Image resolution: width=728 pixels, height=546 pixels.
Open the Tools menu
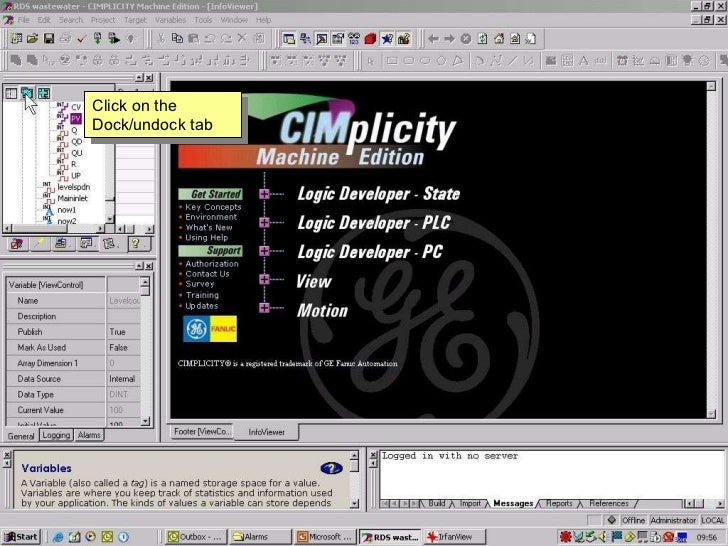(203, 20)
